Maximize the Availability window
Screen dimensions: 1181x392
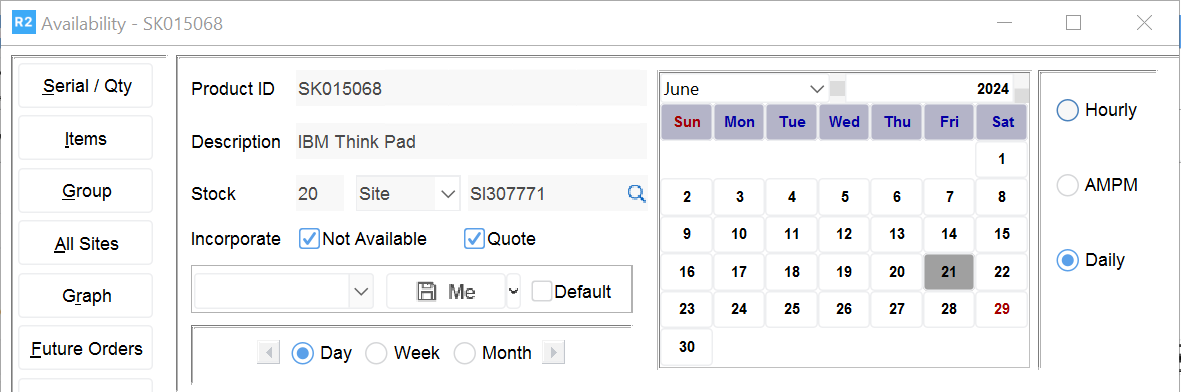[1074, 23]
